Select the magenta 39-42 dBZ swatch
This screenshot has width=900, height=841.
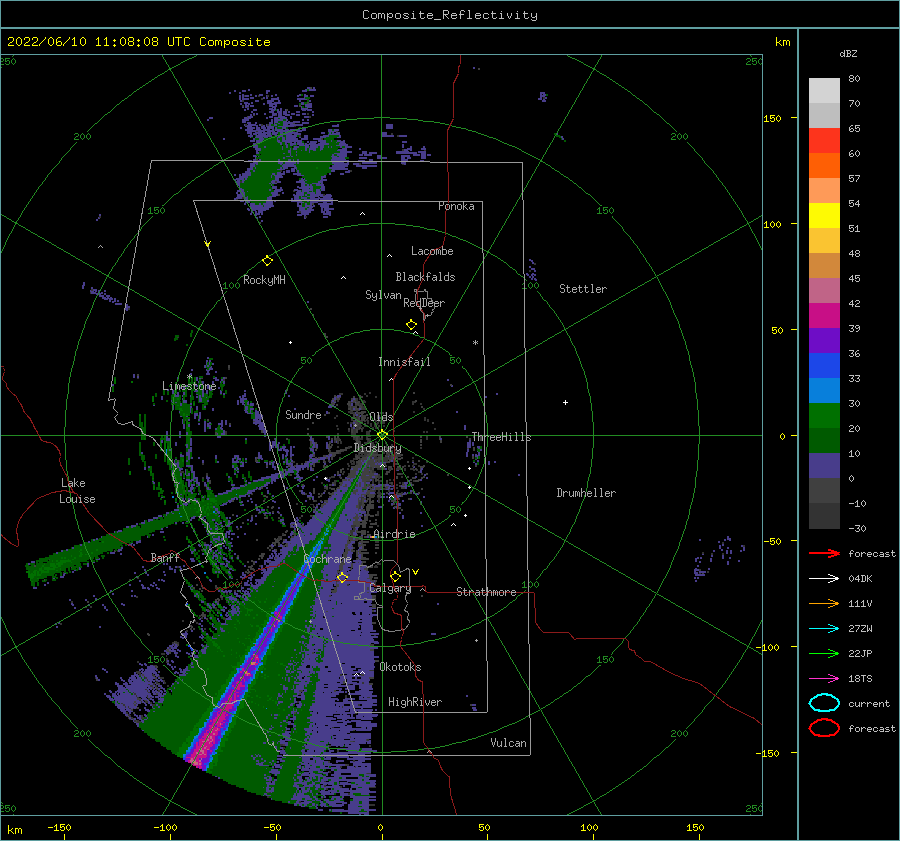[824, 316]
